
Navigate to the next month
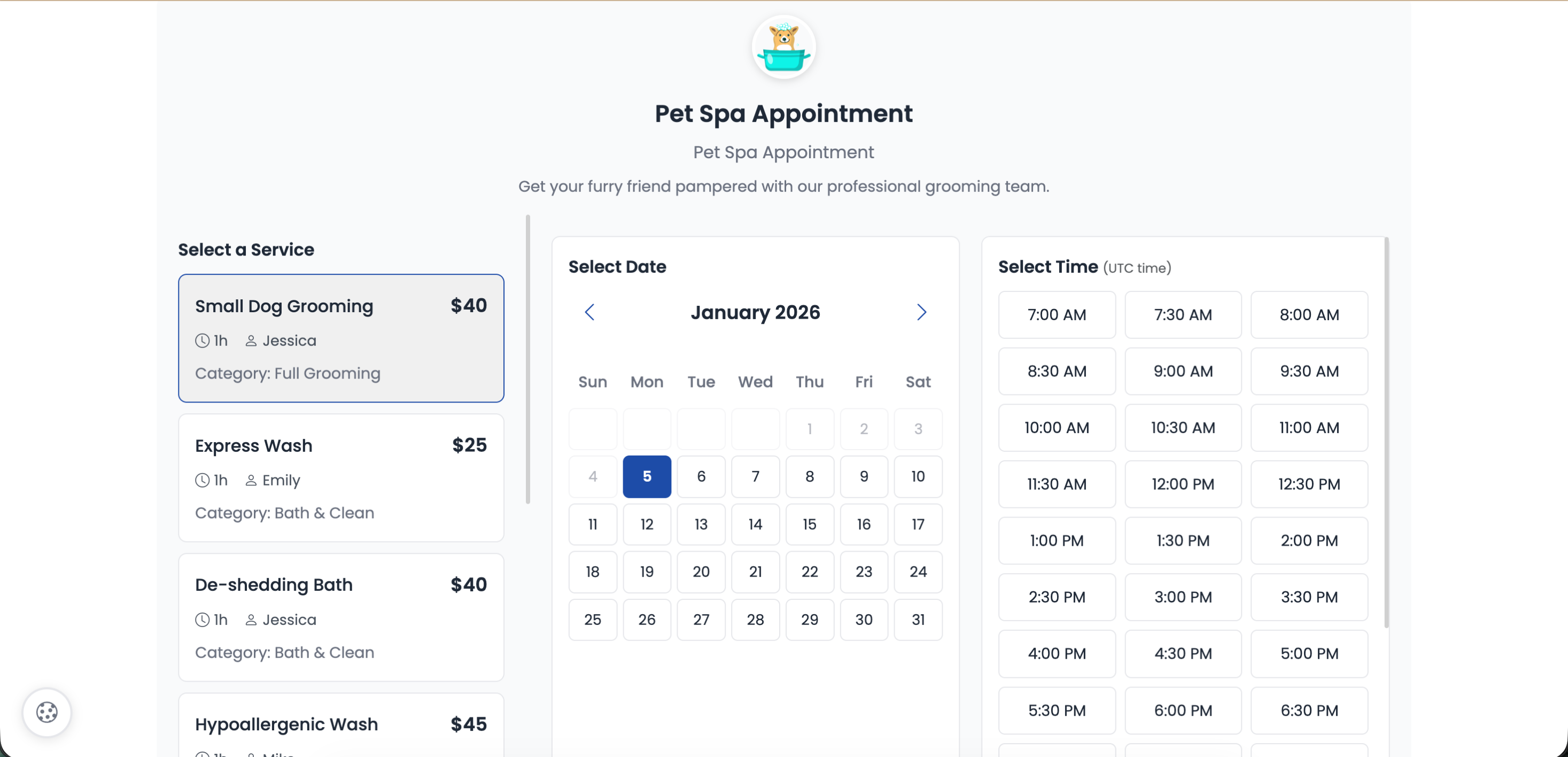921,312
